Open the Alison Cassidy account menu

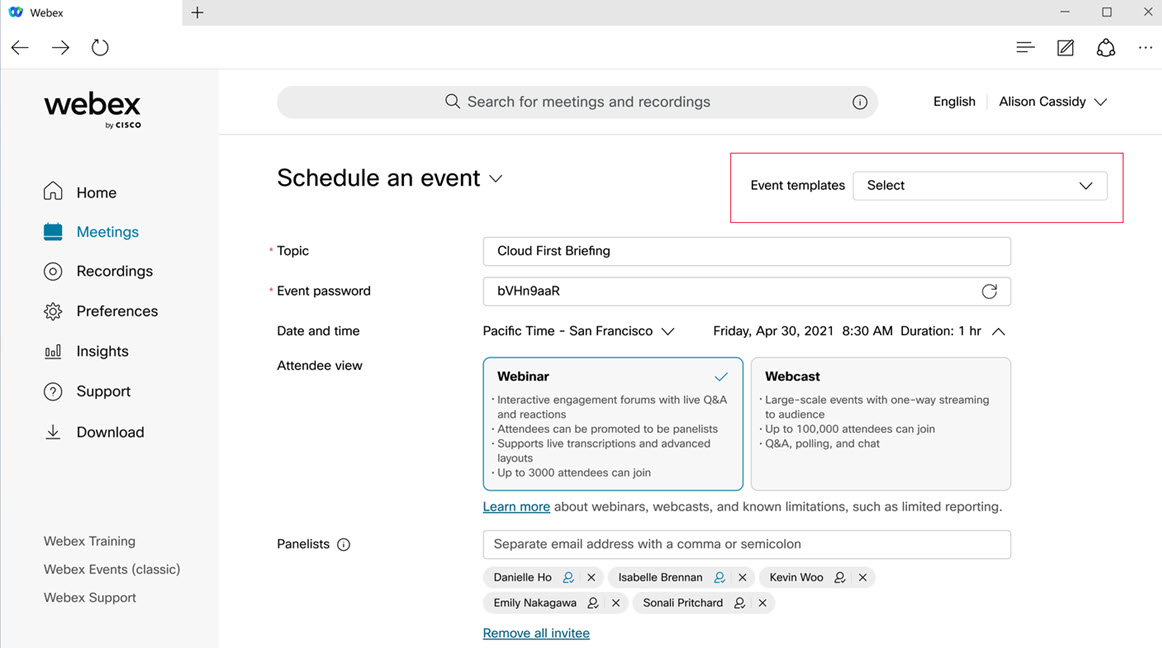point(1052,102)
